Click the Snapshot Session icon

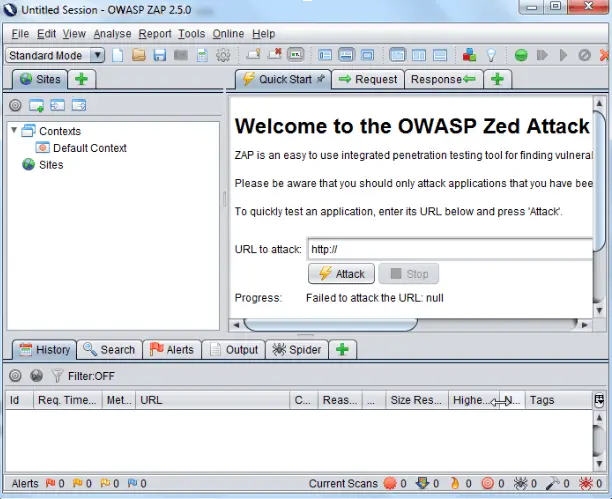coord(181,55)
